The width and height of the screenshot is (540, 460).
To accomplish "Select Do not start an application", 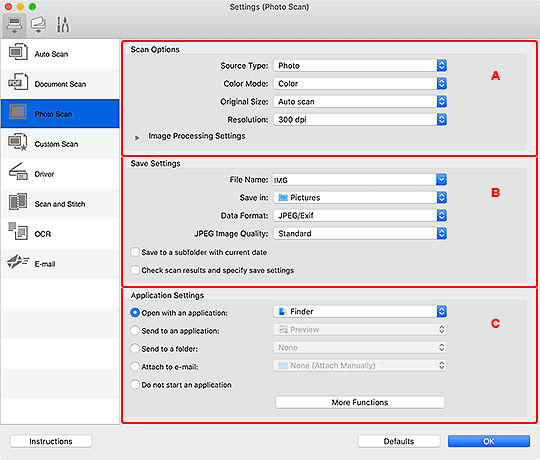I will [x=135, y=385].
